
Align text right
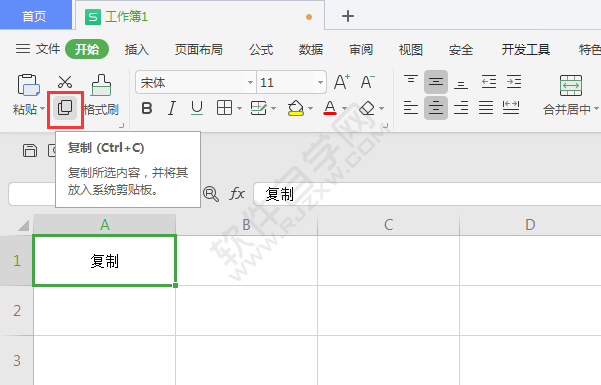coord(461,108)
